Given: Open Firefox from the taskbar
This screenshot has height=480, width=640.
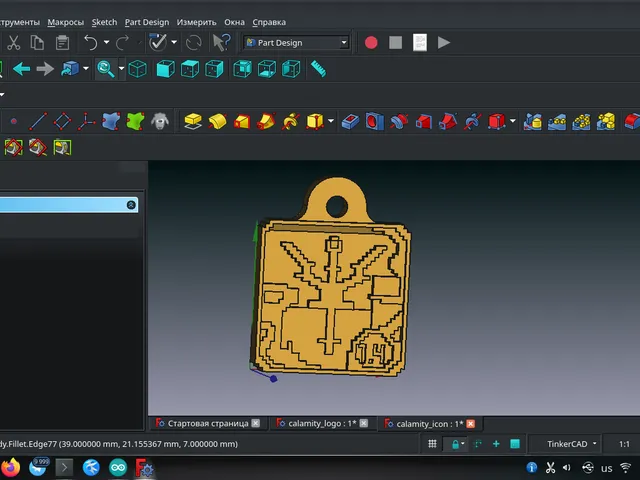Looking at the screenshot, I should point(11,468).
